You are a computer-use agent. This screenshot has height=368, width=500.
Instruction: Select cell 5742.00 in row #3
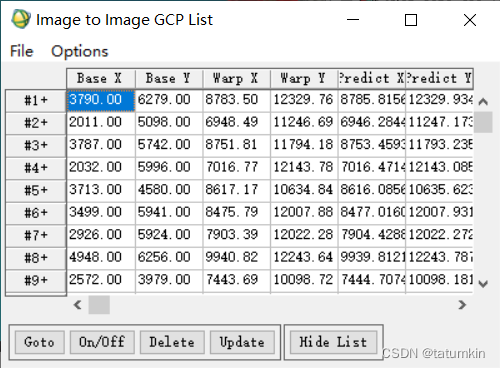click(169, 145)
